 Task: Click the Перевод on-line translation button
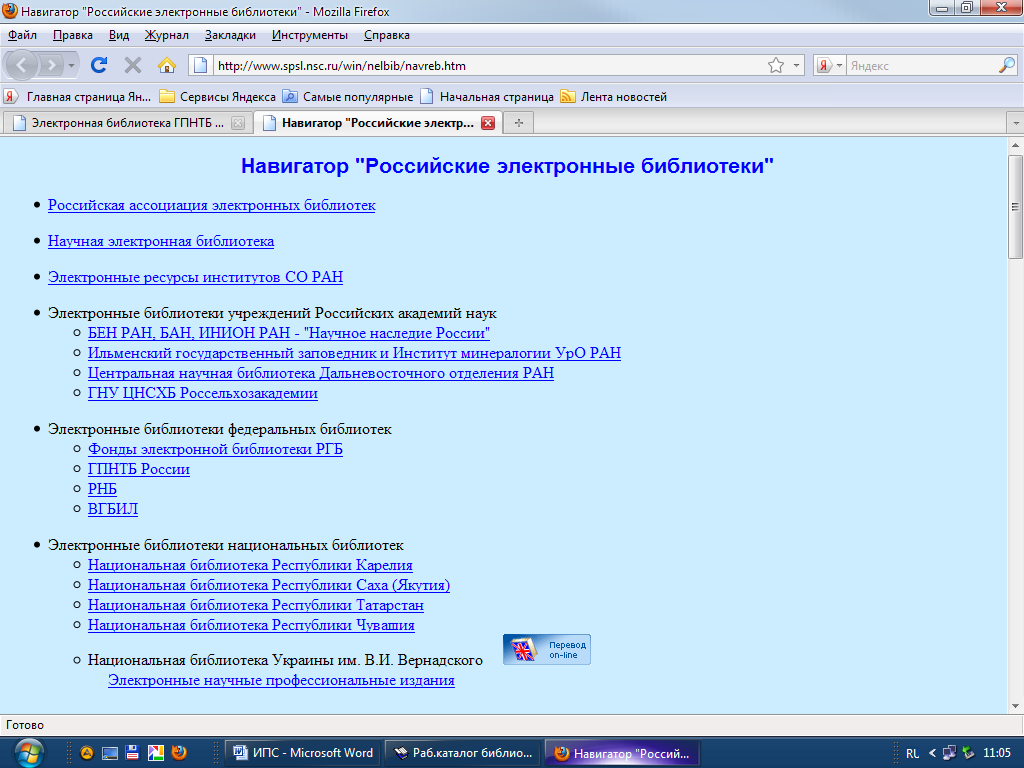coord(547,650)
